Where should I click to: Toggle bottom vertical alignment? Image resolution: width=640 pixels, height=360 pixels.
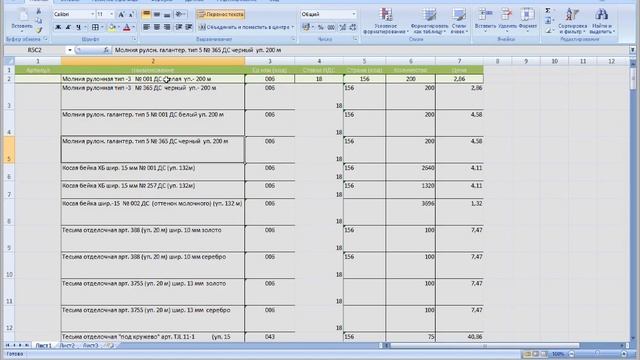167,15
